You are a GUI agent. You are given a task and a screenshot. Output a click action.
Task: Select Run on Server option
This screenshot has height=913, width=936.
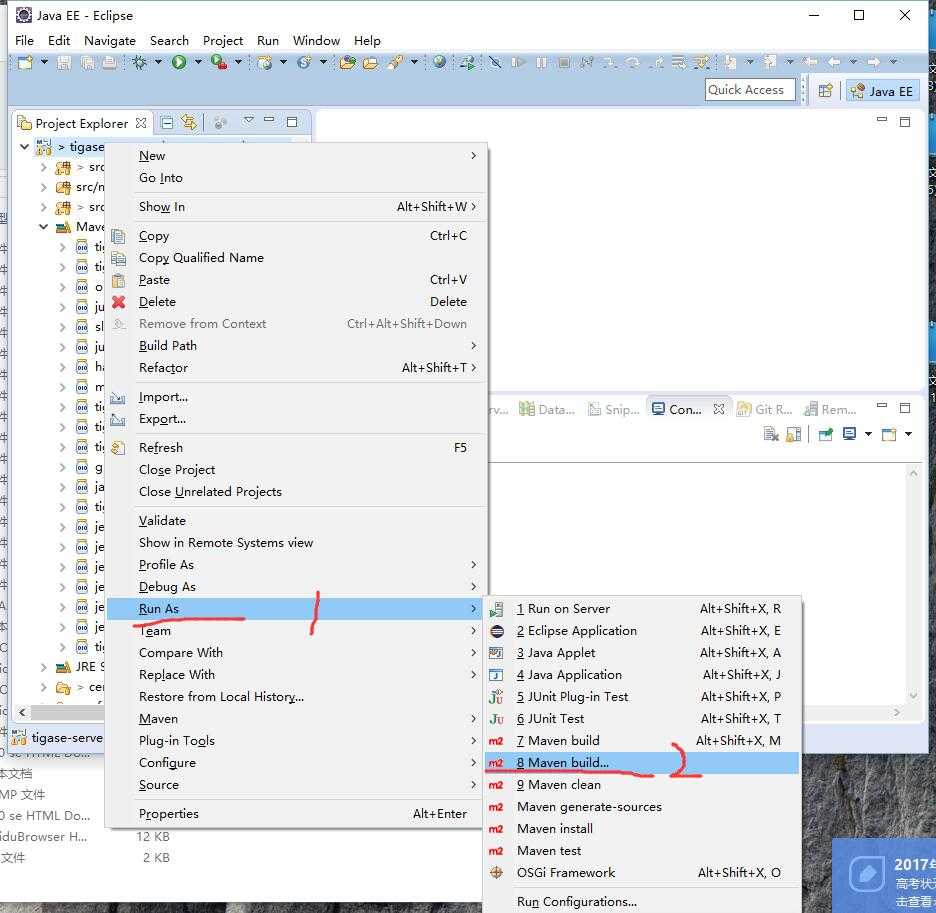641,608
